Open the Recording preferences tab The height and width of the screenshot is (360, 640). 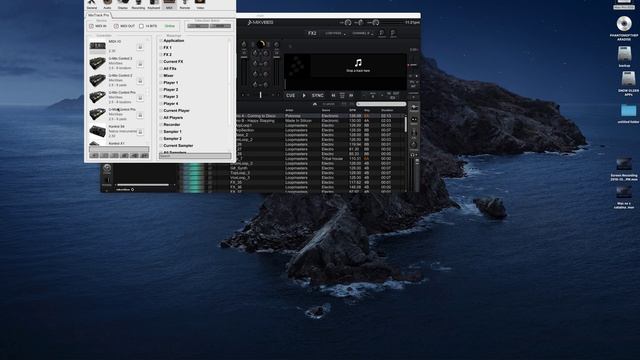click(138, 4)
